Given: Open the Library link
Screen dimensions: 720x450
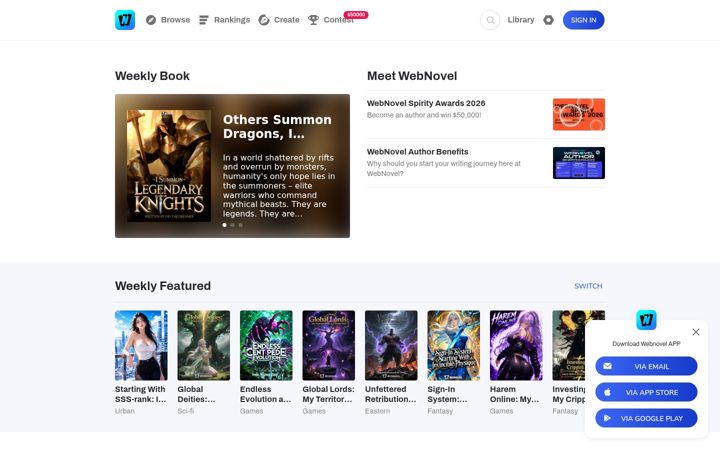Looking at the screenshot, I should [521, 20].
